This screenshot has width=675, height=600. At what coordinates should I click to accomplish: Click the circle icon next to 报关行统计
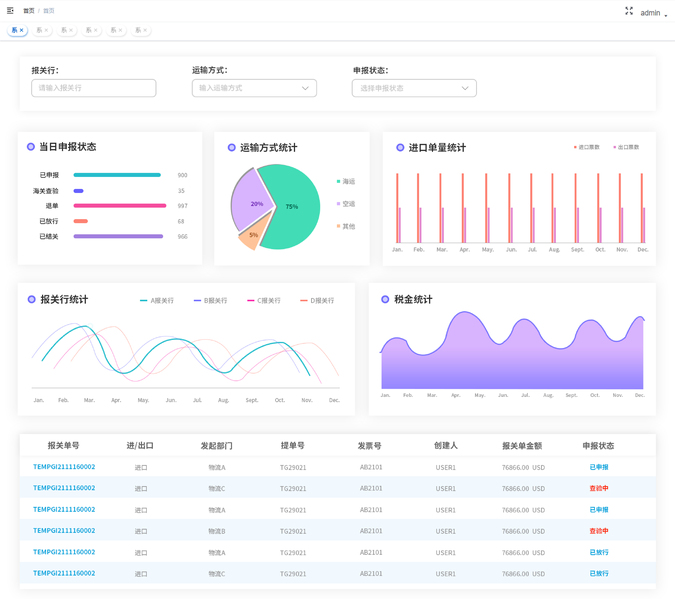pos(31,300)
